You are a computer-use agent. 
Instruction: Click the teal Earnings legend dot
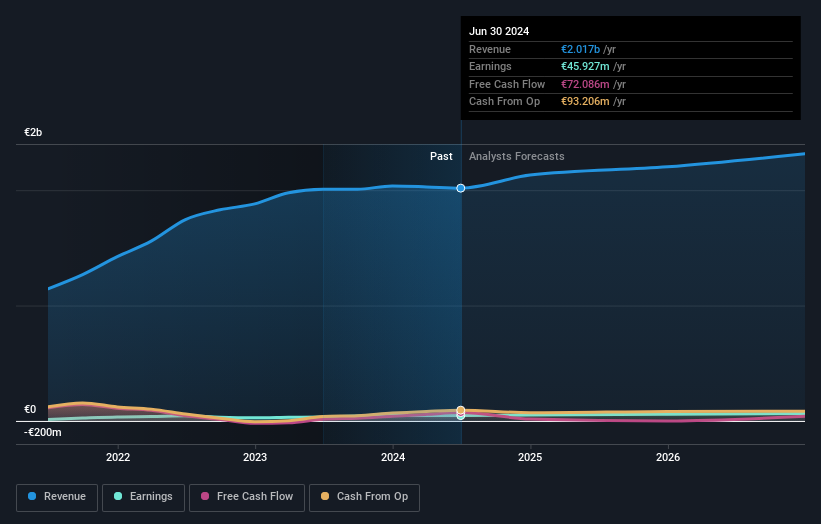pyautogui.click(x=118, y=496)
